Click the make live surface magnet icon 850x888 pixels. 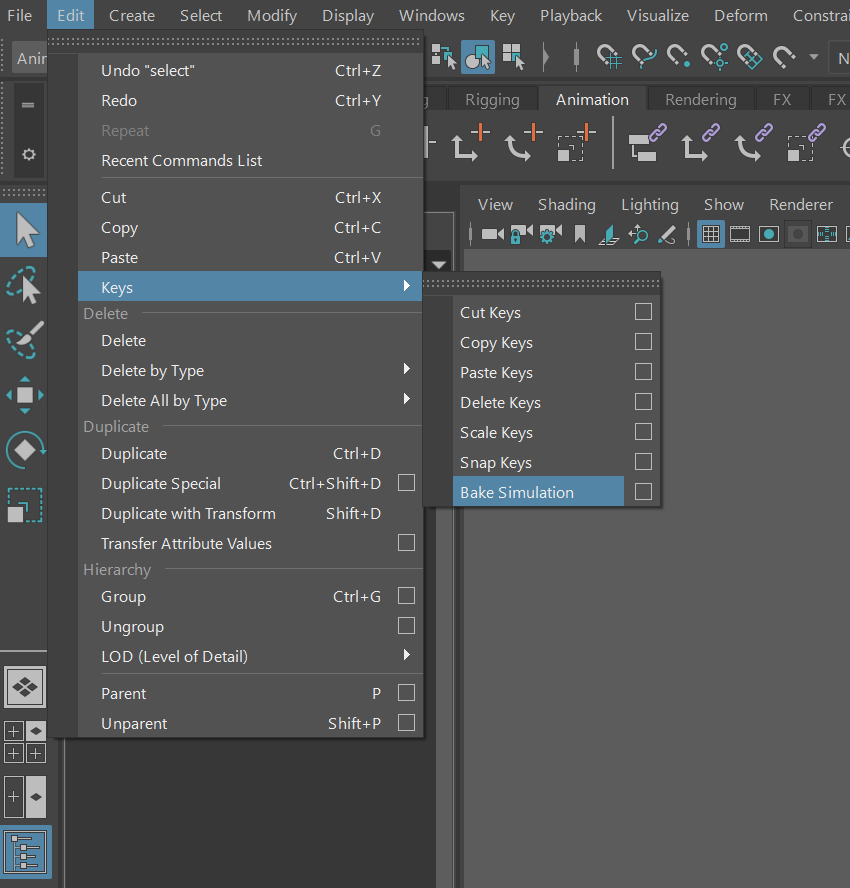point(784,57)
